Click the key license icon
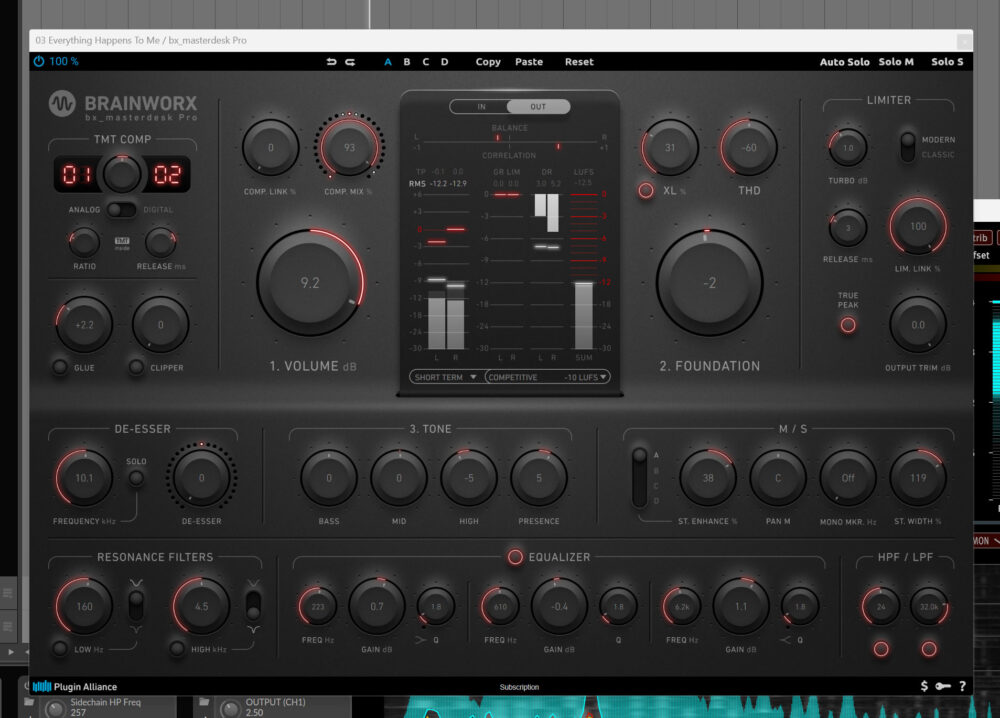Viewport: 1000px width, 718px height. pyautogui.click(x=943, y=686)
